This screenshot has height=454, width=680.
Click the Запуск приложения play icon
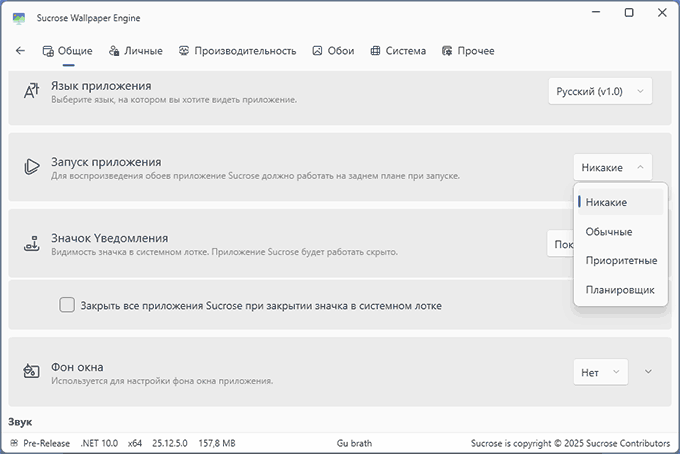[x=30, y=167]
